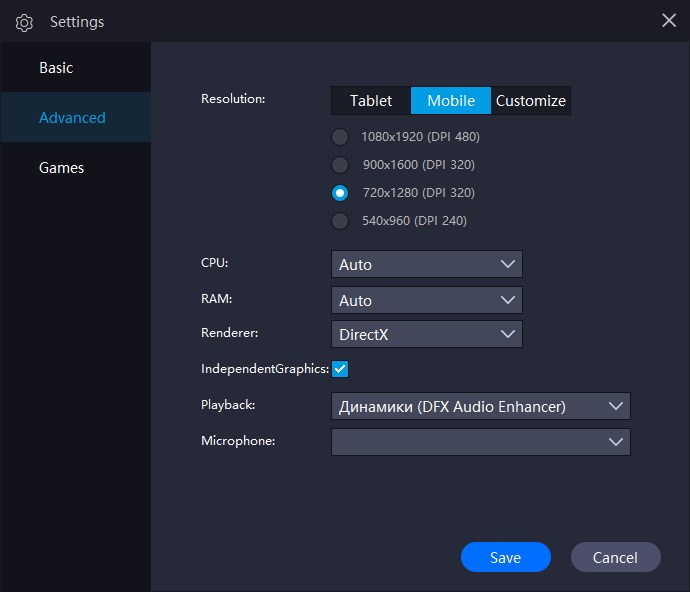Switch to the Advanced settings tab
Image resolution: width=690 pixels, height=592 pixels.
[x=72, y=118]
